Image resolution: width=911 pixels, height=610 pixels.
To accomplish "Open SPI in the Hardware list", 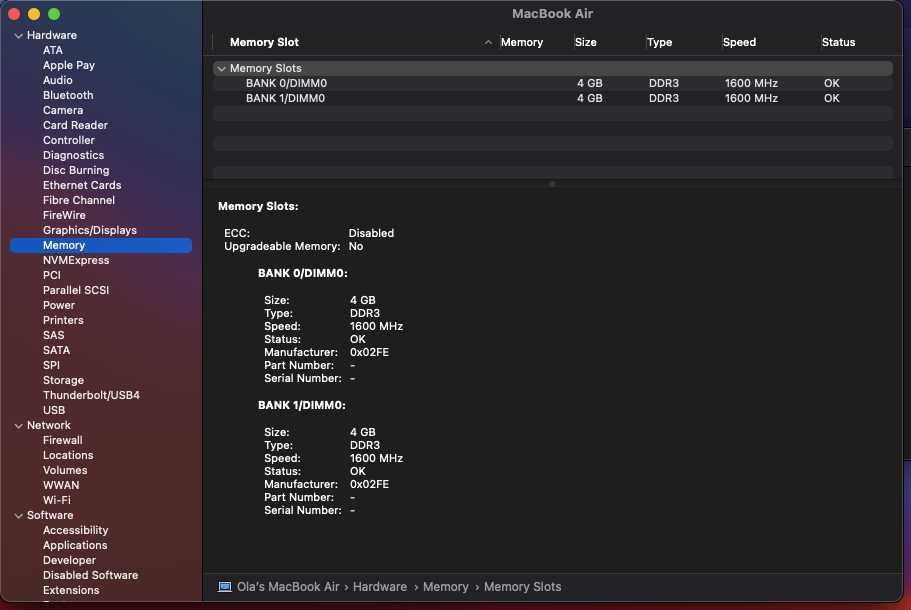I will pyautogui.click(x=51, y=365).
